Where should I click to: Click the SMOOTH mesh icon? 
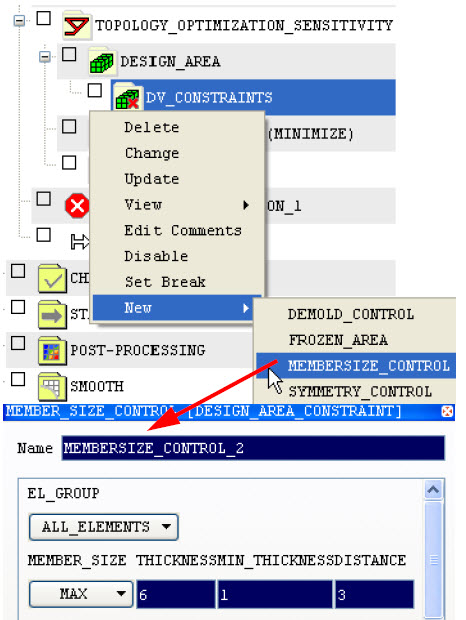point(52,386)
